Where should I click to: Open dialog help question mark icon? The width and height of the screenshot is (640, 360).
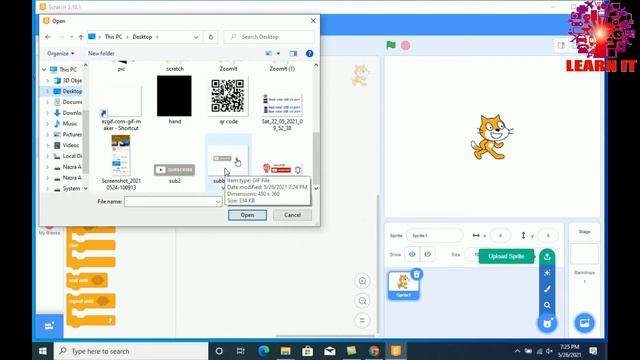coord(309,53)
